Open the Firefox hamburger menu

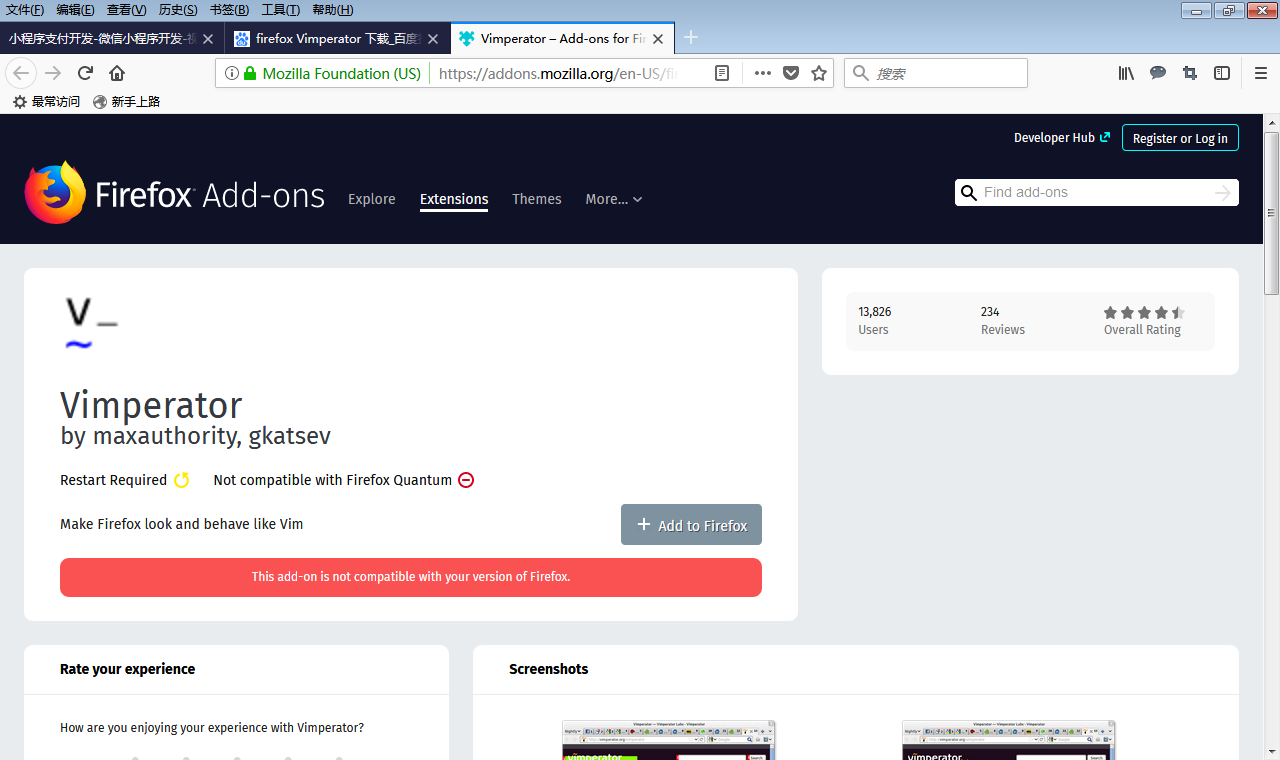[1261, 73]
